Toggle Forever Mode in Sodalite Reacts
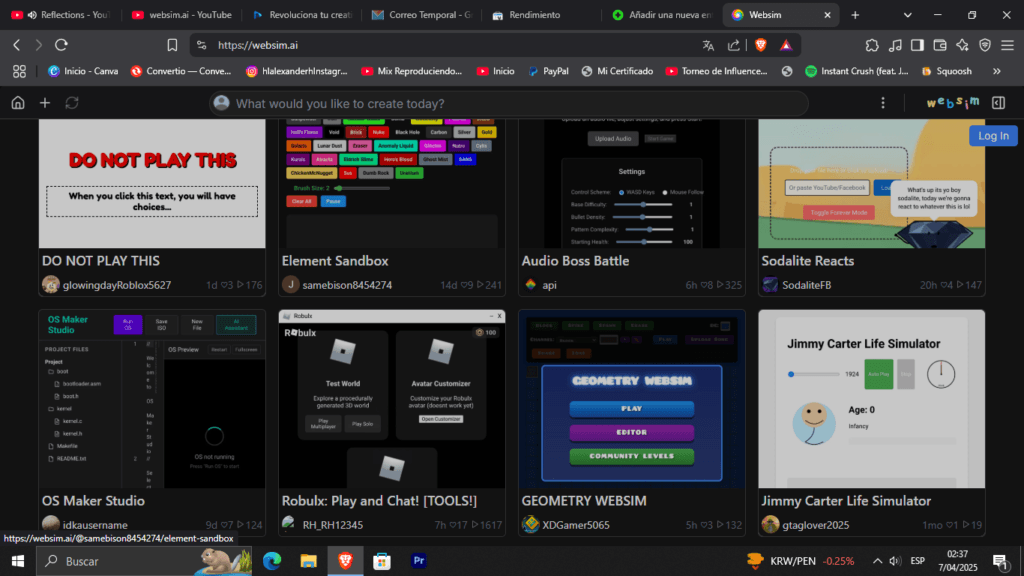 click(x=838, y=212)
